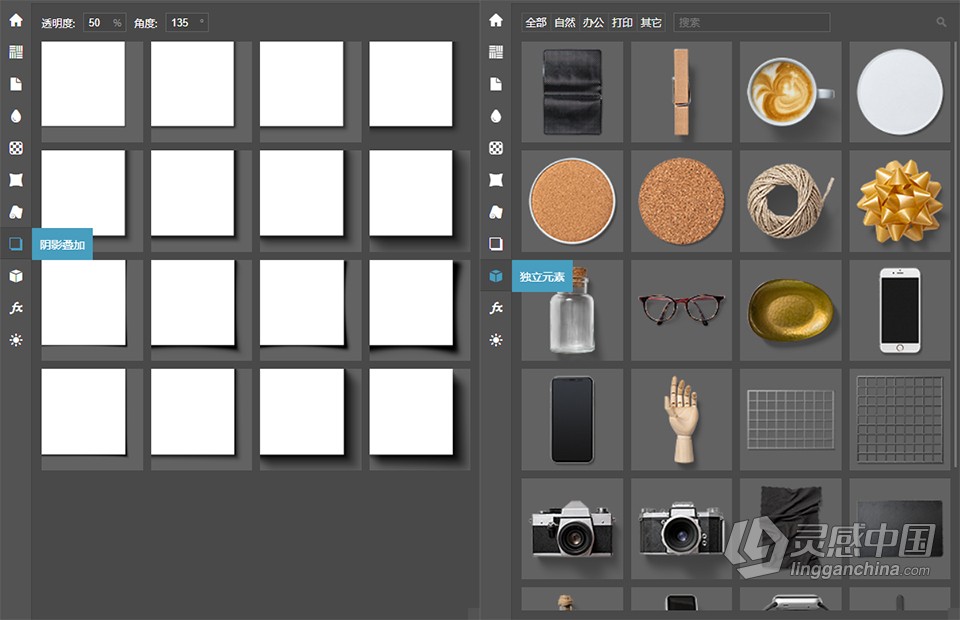Select the page icon in the right panel sidebar

[496, 84]
